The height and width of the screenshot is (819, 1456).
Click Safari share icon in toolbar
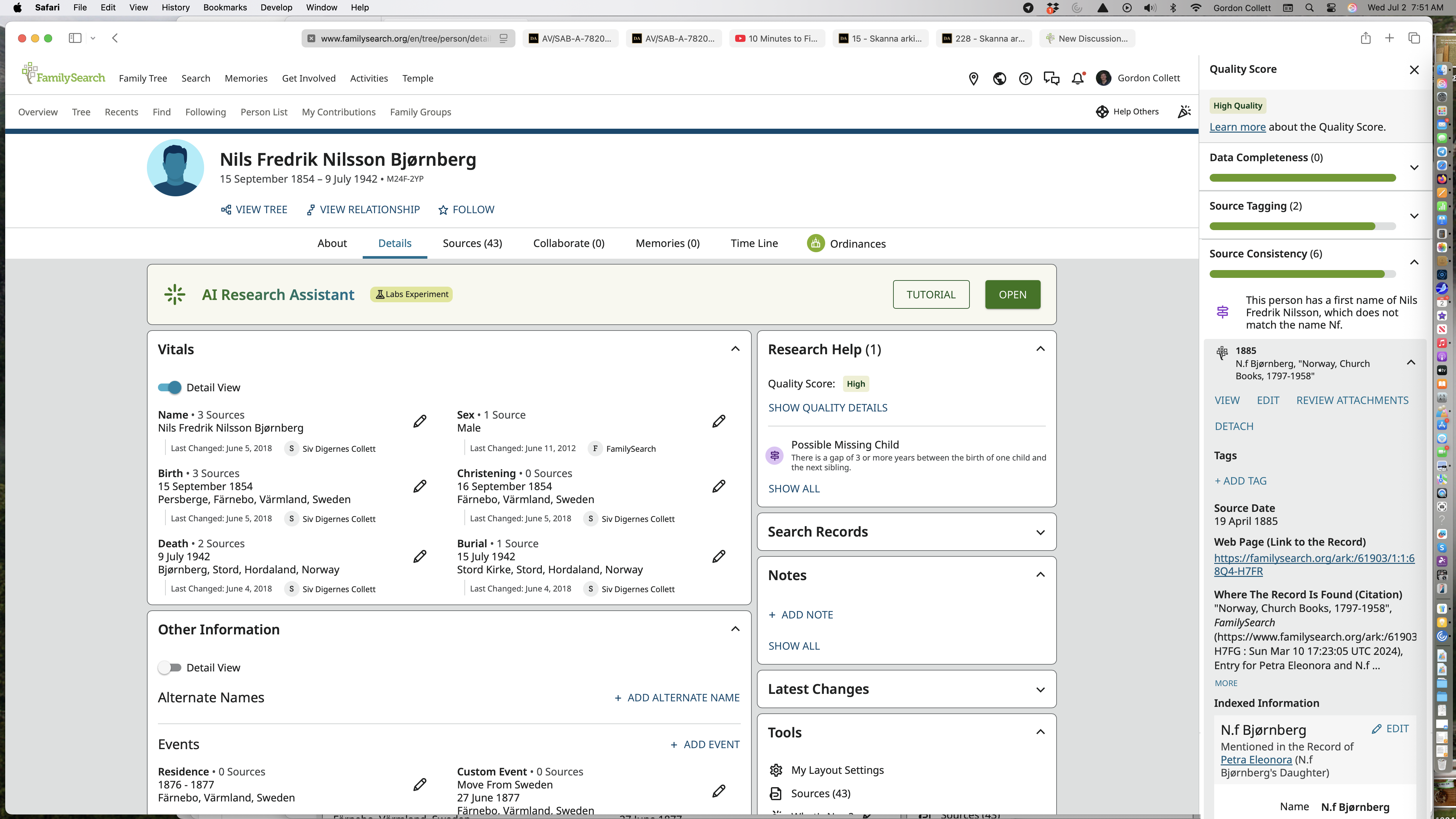point(1366,38)
